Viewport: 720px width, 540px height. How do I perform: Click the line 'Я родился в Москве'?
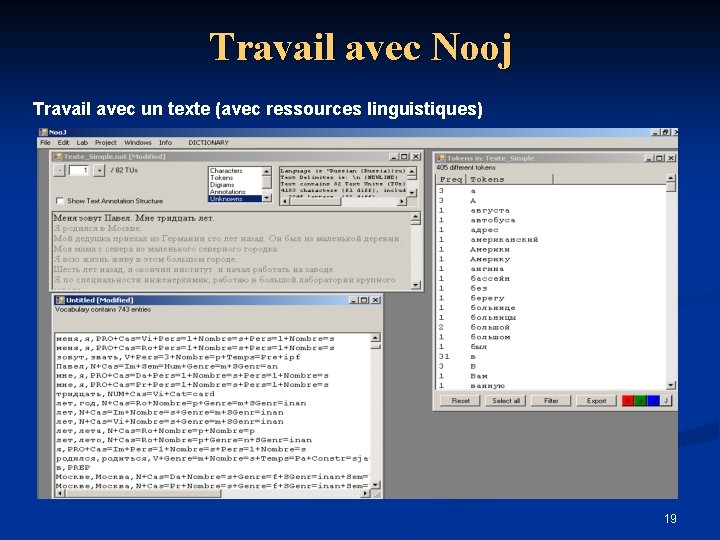coord(97,228)
